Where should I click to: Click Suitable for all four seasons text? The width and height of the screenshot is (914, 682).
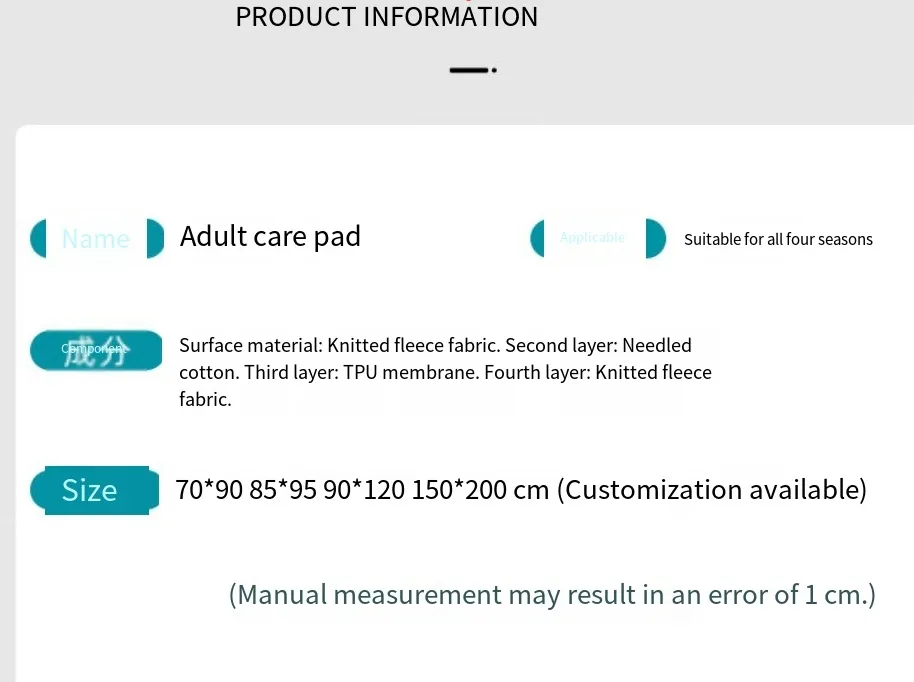[x=778, y=239]
